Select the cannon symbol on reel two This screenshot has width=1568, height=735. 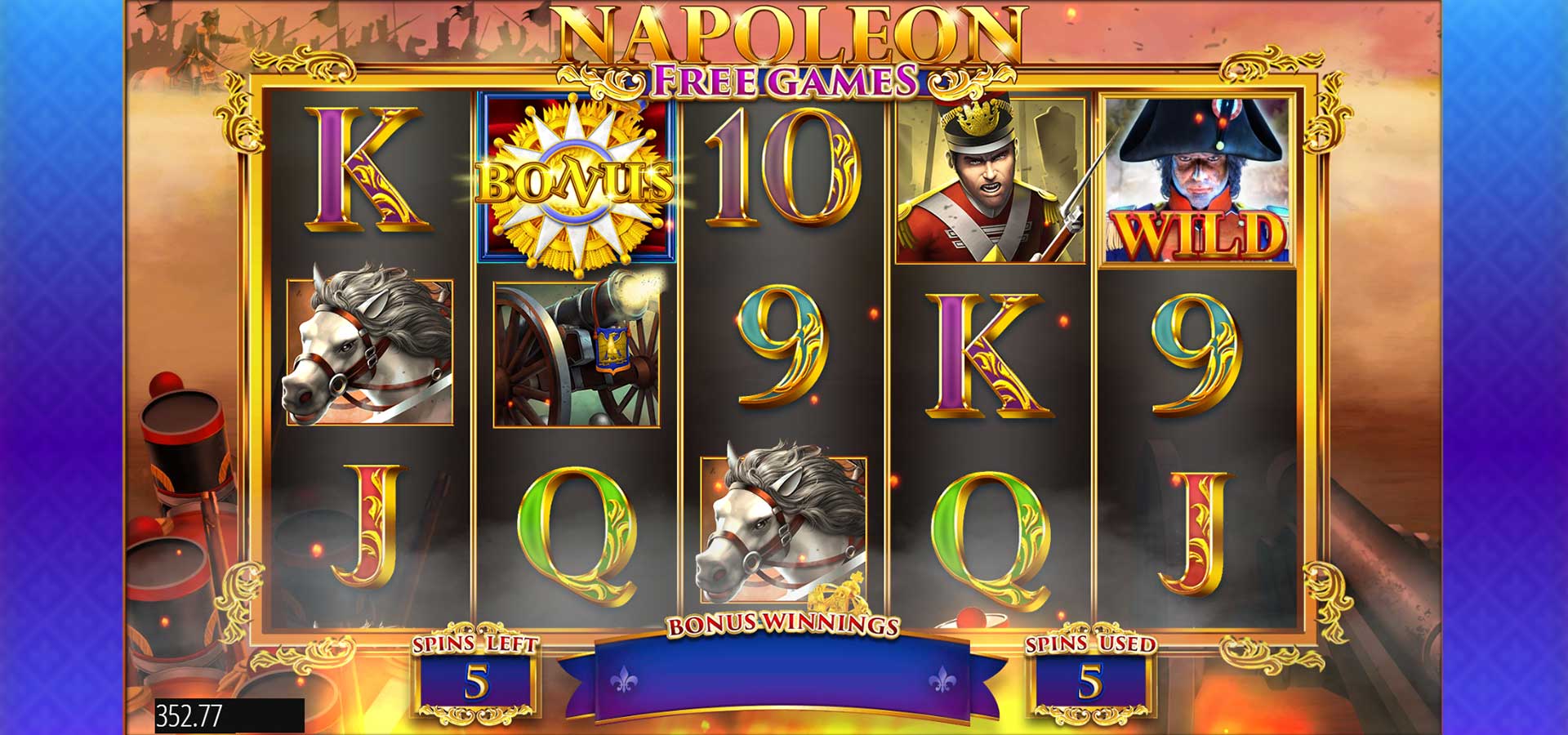tap(577, 354)
